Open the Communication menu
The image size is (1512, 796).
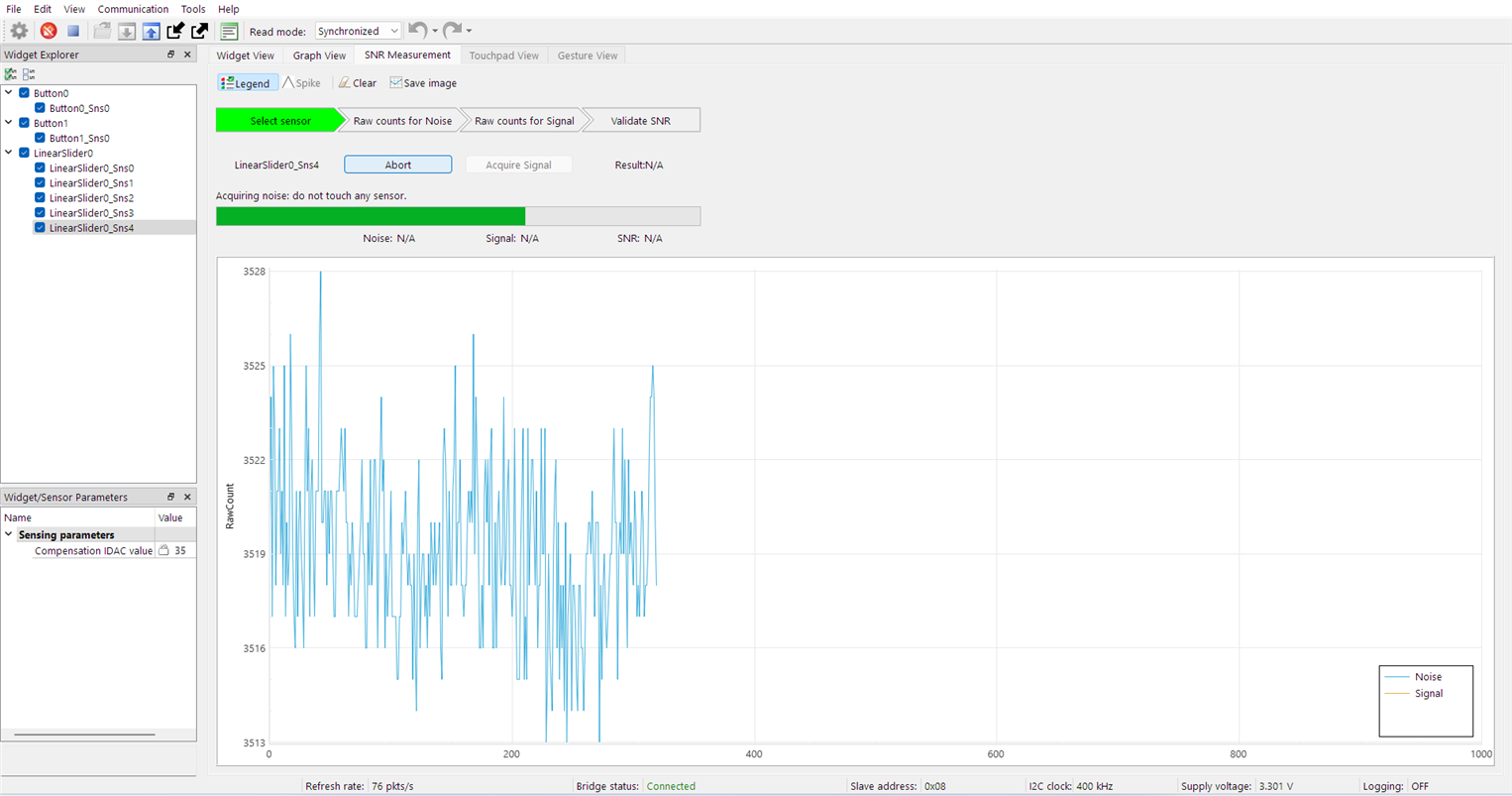coord(133,9)
